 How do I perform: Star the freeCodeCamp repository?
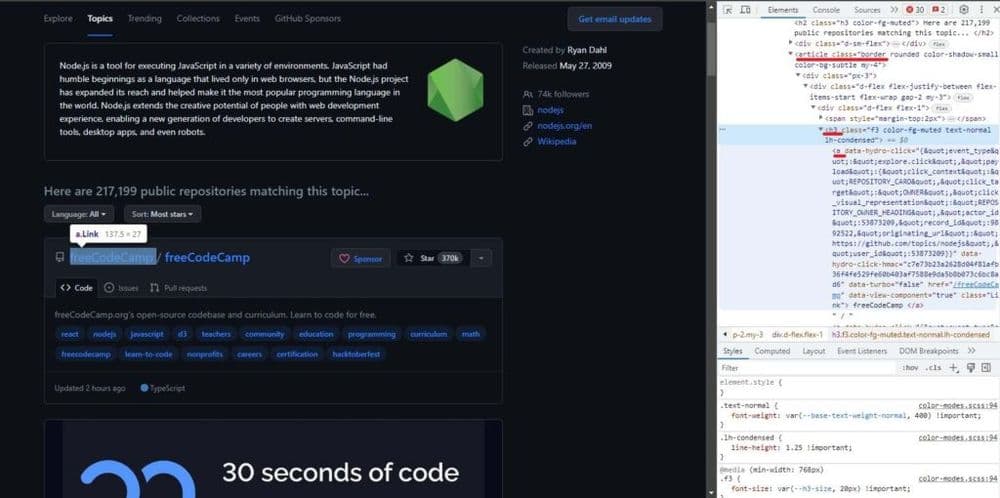(432, 258)
